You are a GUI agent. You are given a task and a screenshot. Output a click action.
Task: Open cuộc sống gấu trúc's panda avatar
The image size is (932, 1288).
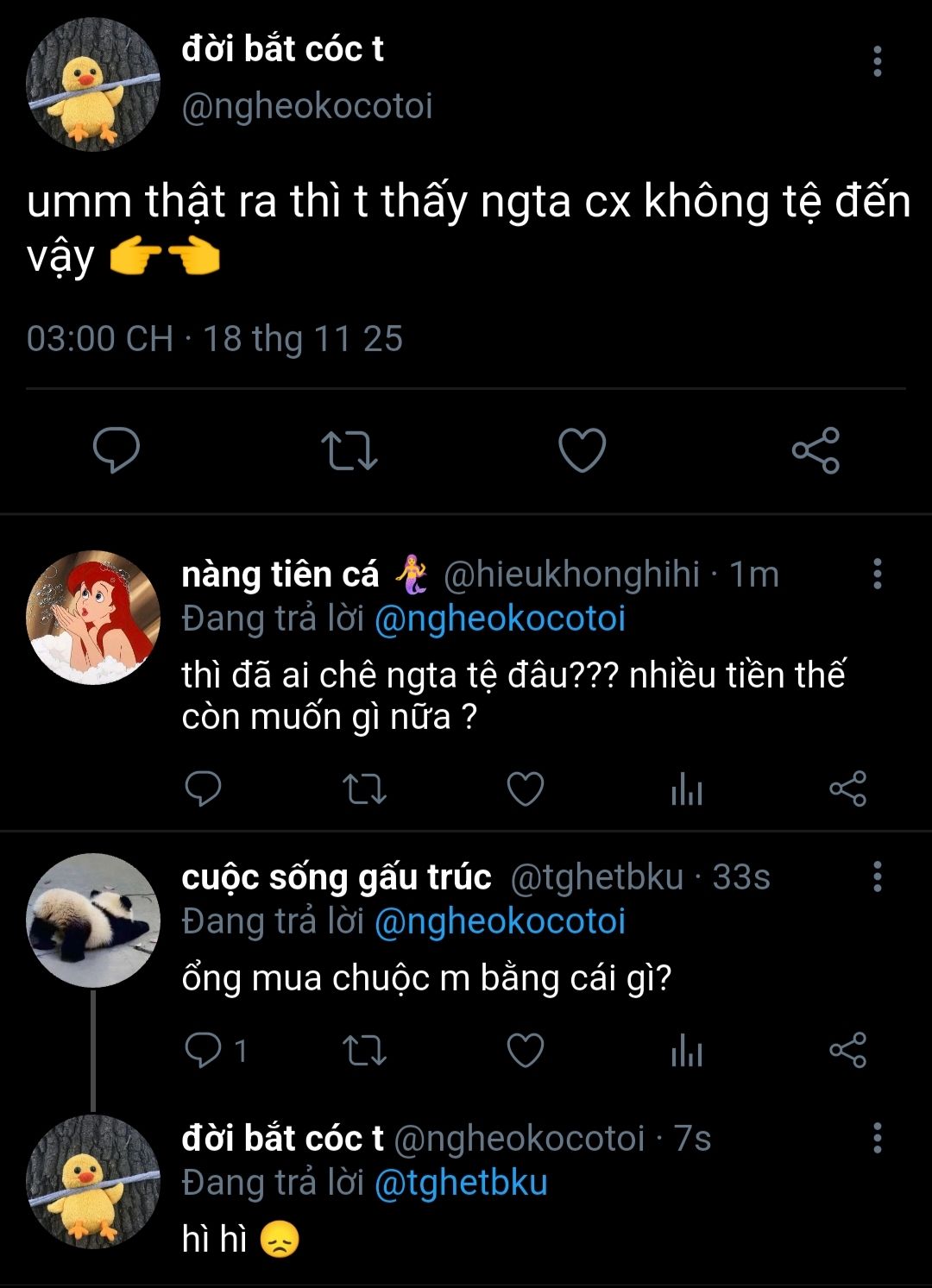click(x=93, y=920)
